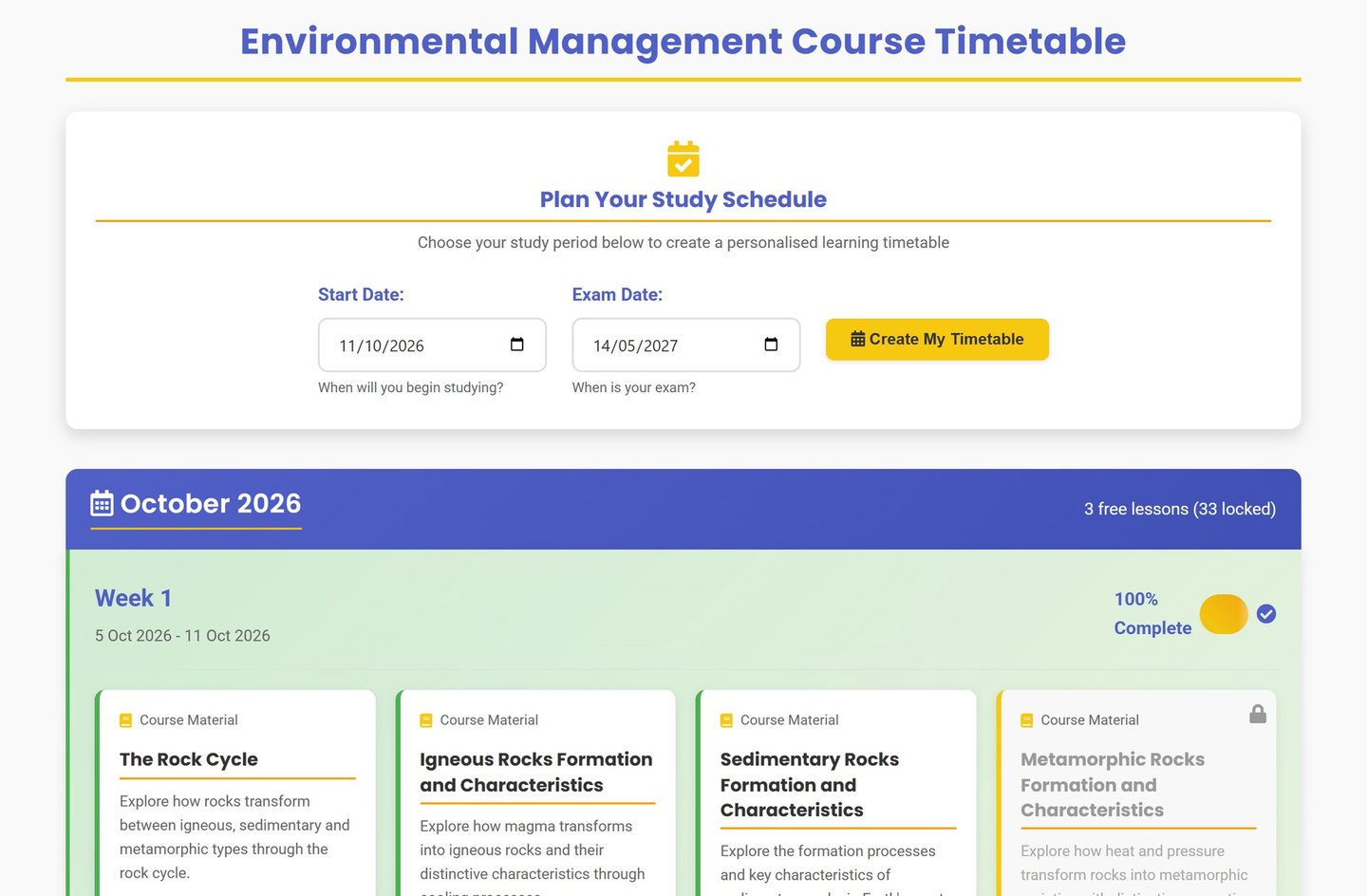
Task: Click 'When will you begin studying?' hint
Action: point(411,387)
